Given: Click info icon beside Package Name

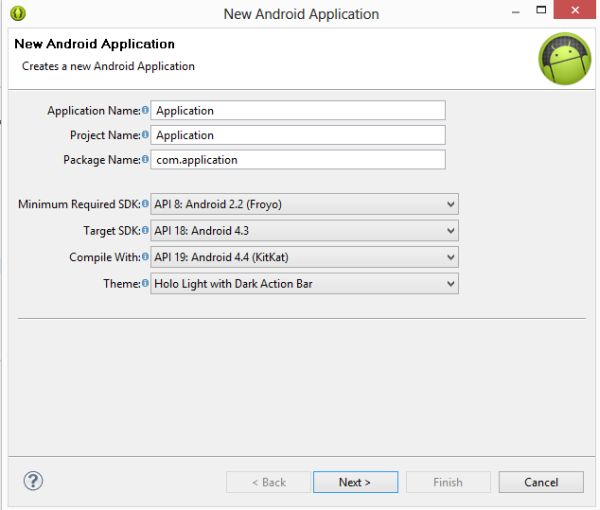Looking at the screenshot, I should pos(145,159).
